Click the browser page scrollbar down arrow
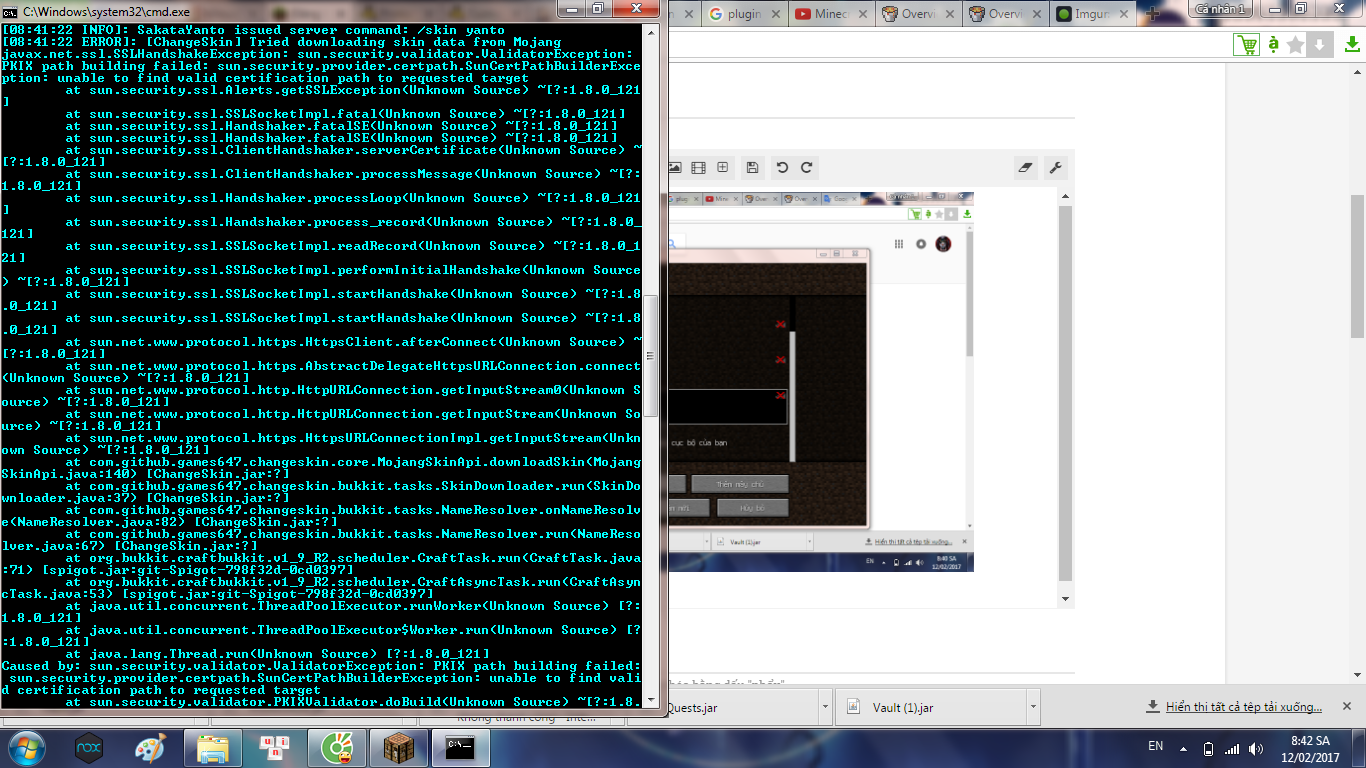This screenshot has width=1366, height=768. click(1357, 674)
